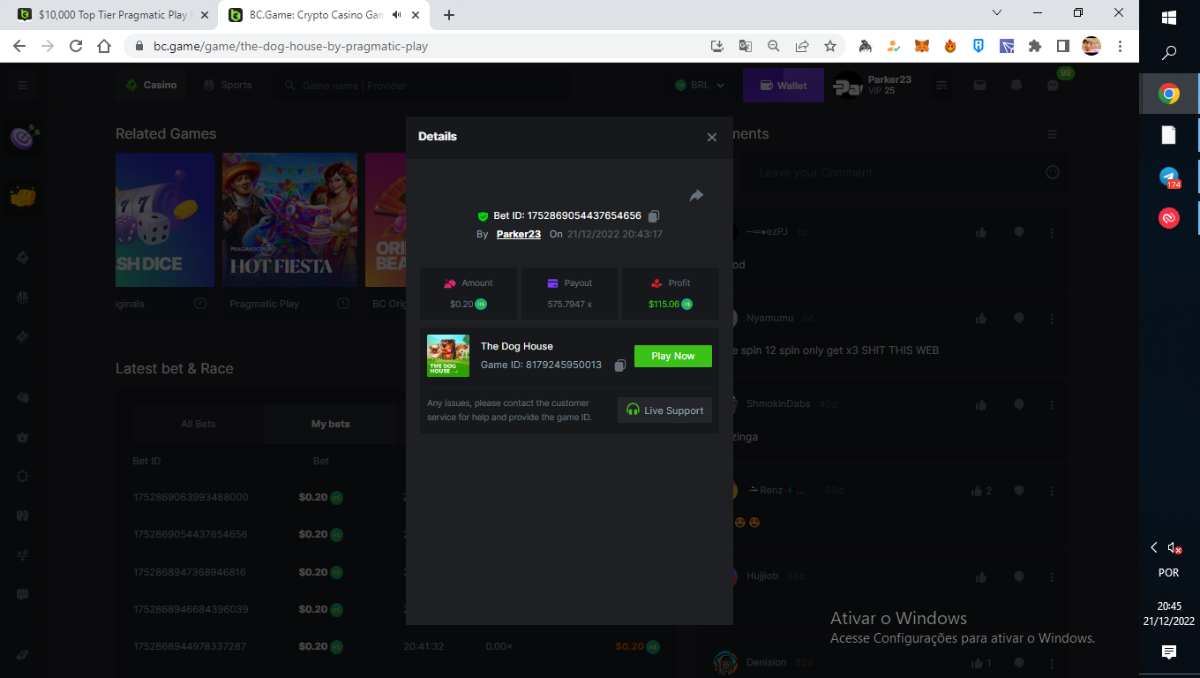Expand the Chrome tab search chevron

coord(997,13)
